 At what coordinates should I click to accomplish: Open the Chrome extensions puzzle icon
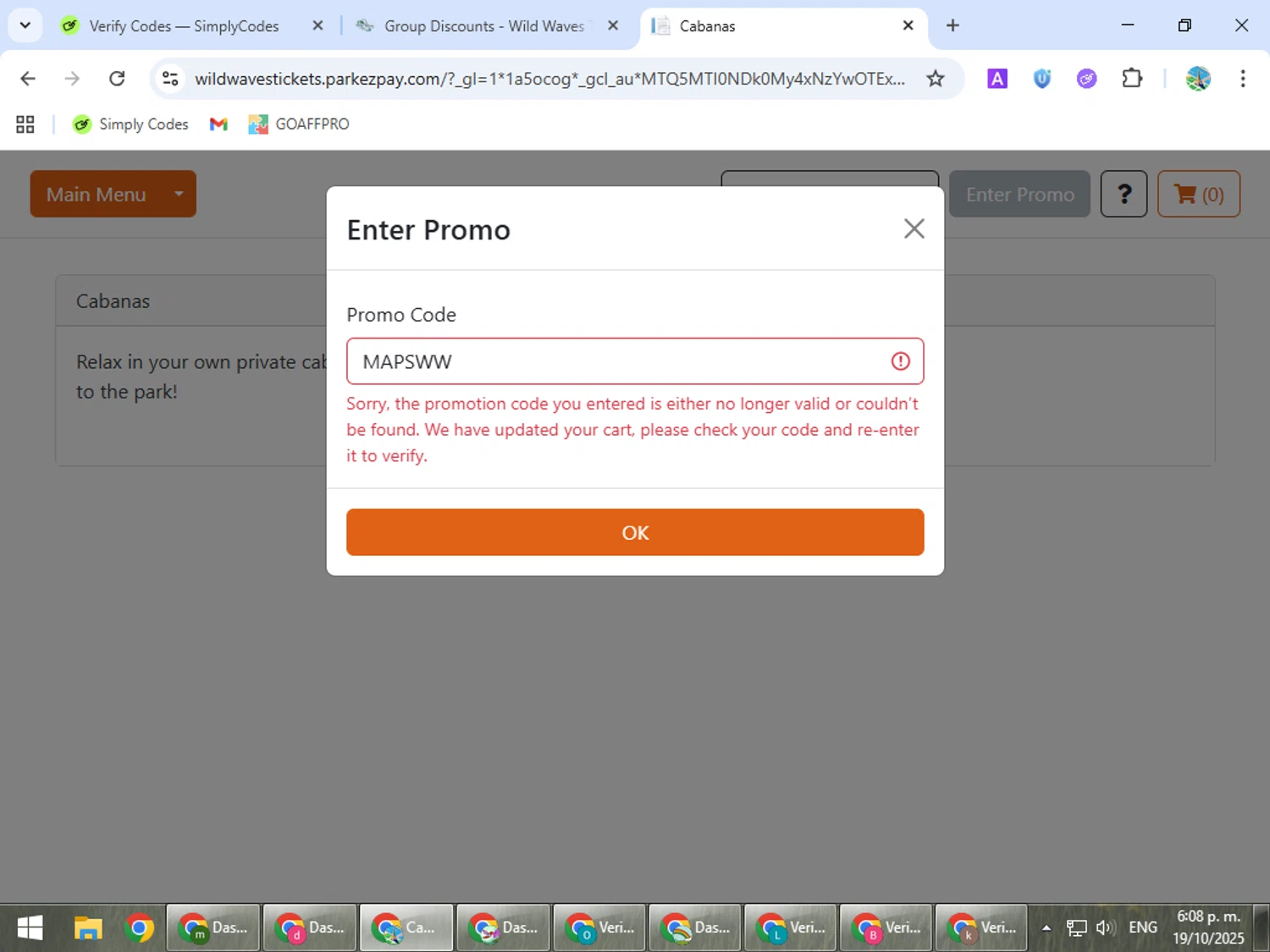coord(1131,79)
